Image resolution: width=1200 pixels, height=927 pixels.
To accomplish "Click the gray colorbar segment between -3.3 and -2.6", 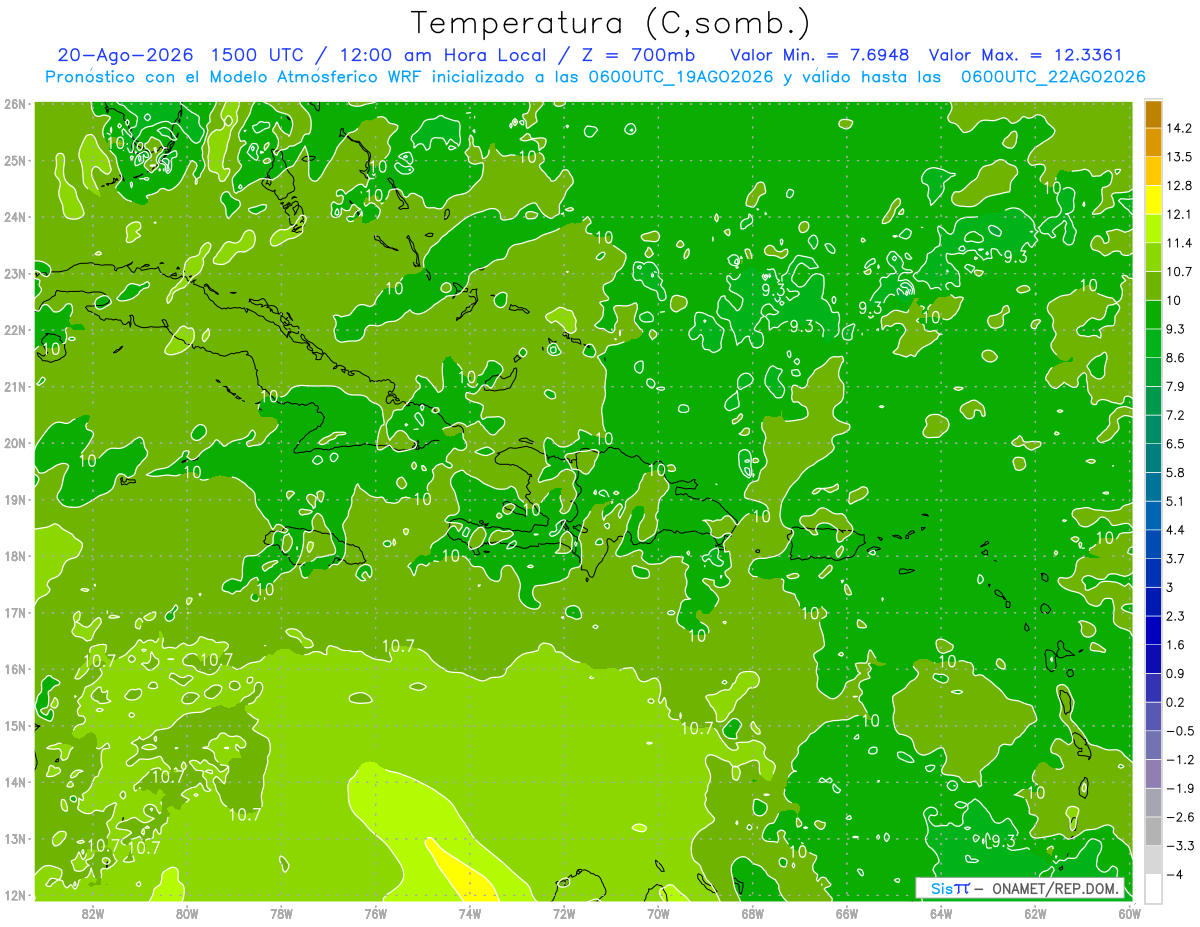I will point(1153,831).
